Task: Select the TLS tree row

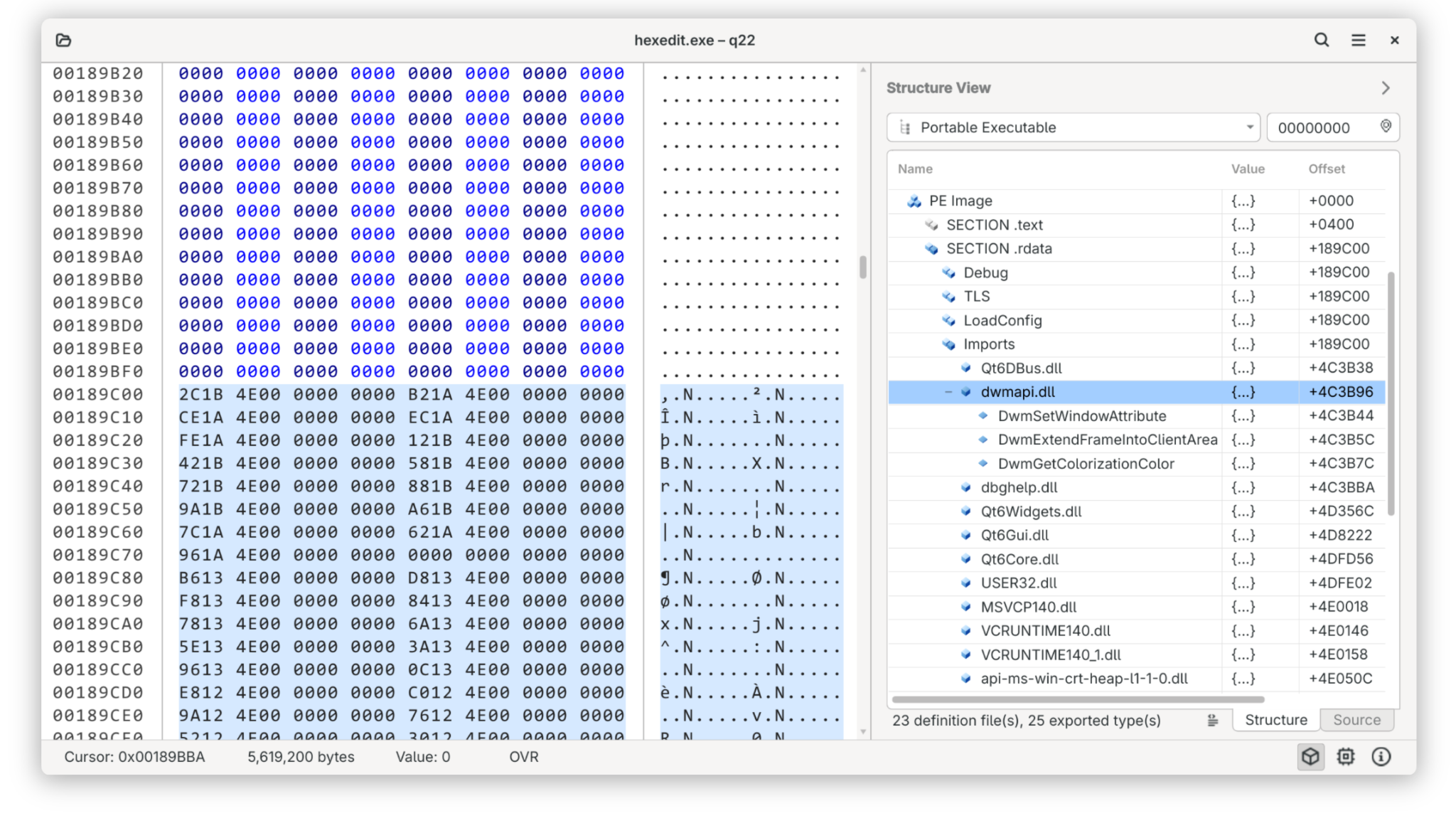Action: [x=1136, y=296]
